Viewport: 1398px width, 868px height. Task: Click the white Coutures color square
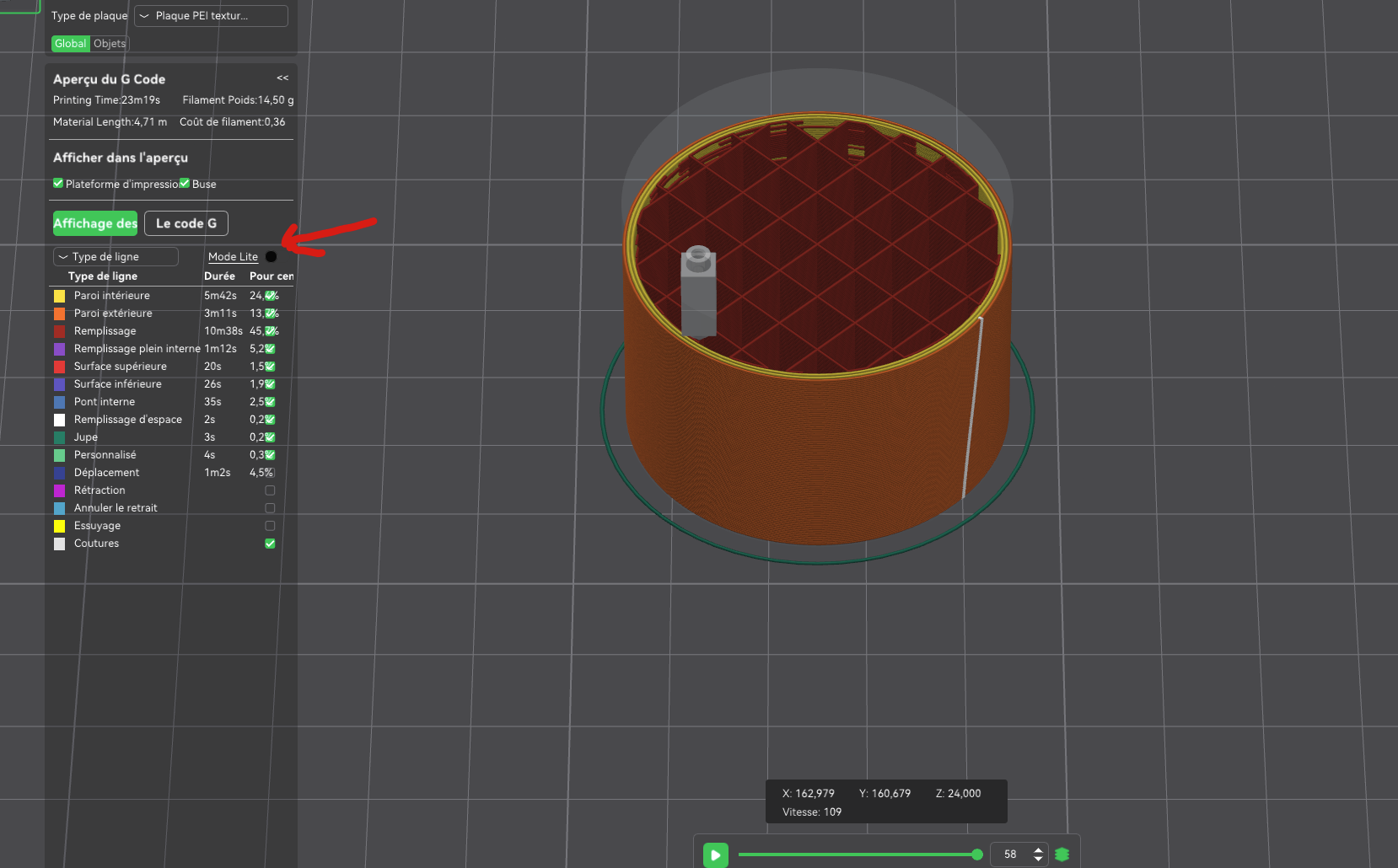pyautogui.click(x=60, y=544)
